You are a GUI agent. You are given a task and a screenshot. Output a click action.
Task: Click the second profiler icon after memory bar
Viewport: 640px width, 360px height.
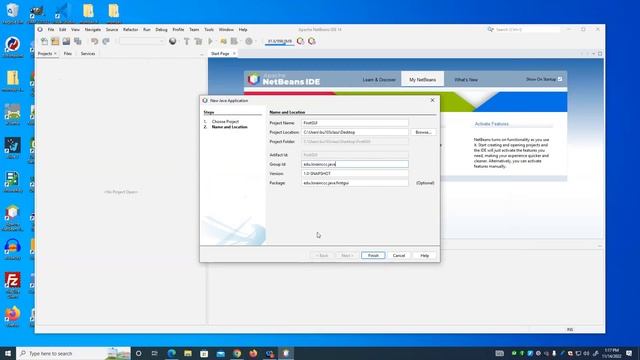[x=312, y=41]
